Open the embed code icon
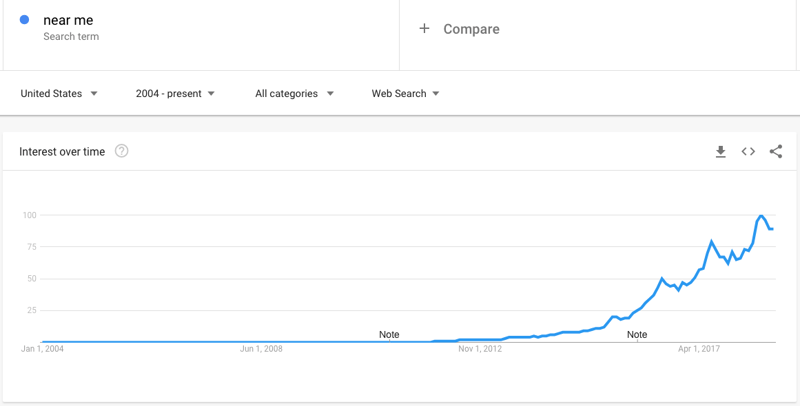 tap(748, 151)
